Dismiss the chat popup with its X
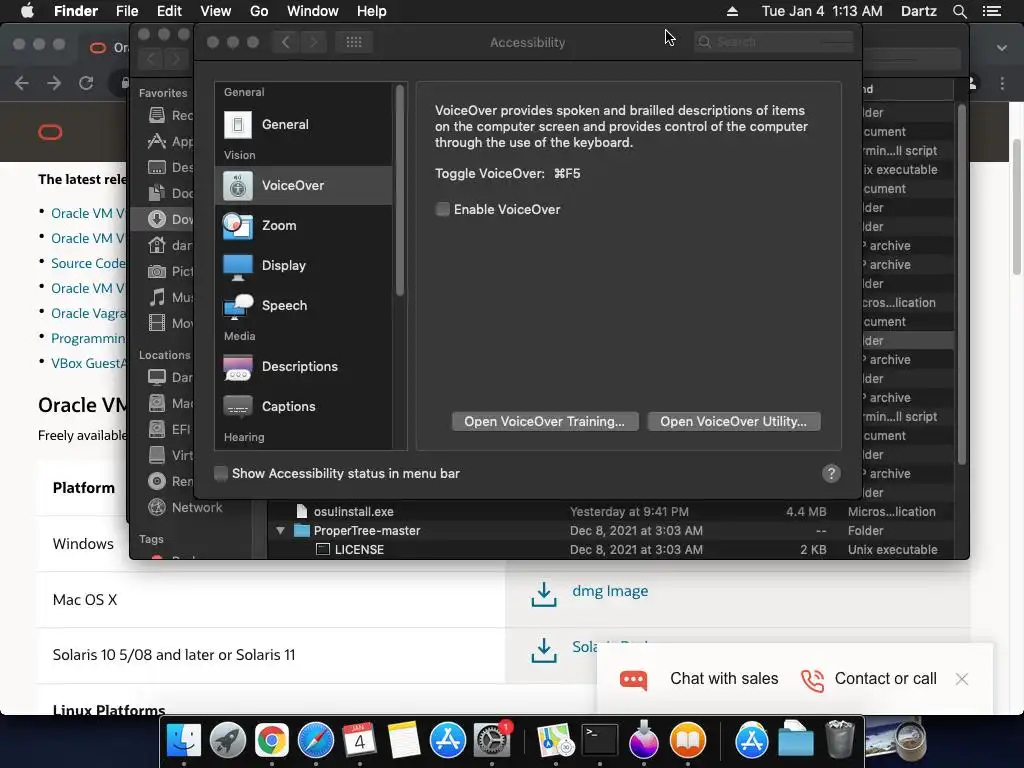This screenshot has height=768, width=1024. 961,679
